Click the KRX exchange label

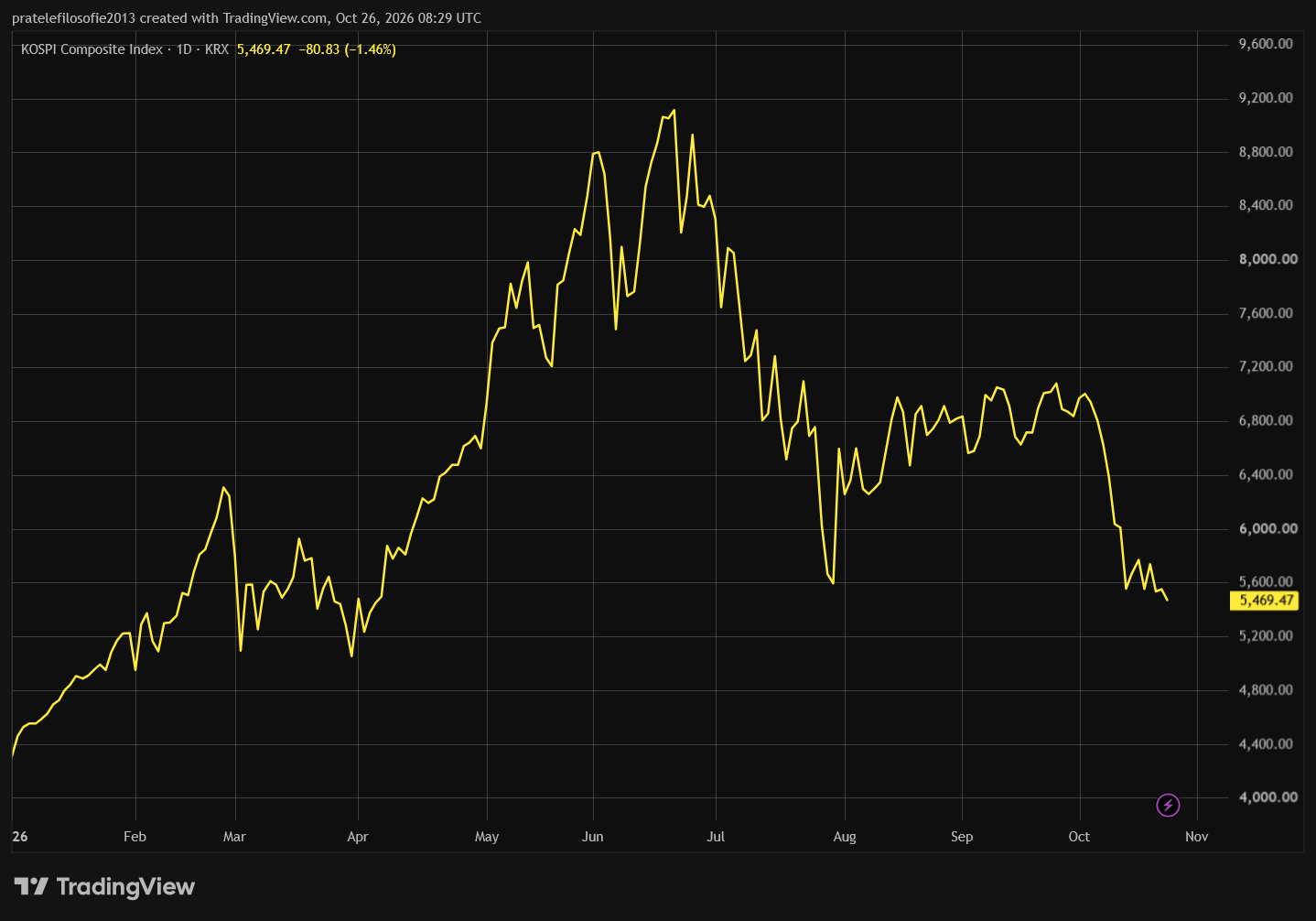click(217, 49)
